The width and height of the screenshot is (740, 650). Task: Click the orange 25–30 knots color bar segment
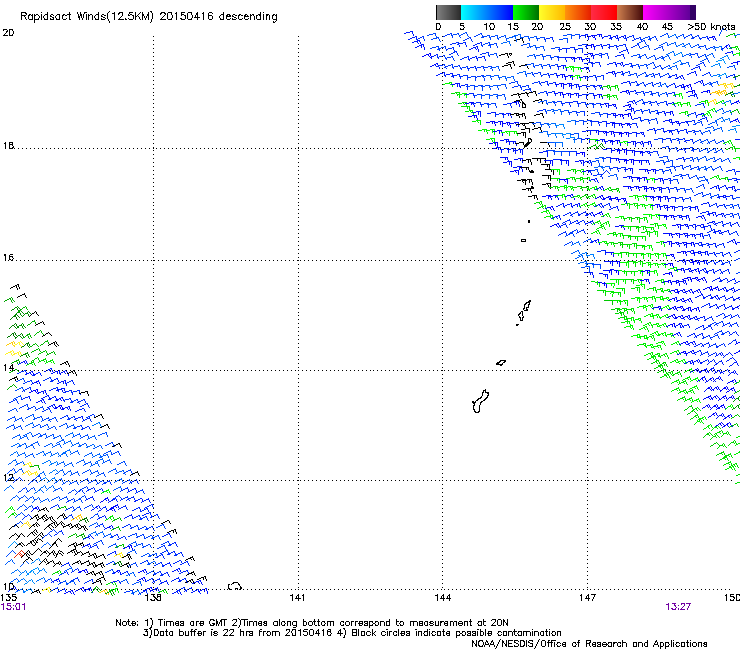[x=578, y=12]
